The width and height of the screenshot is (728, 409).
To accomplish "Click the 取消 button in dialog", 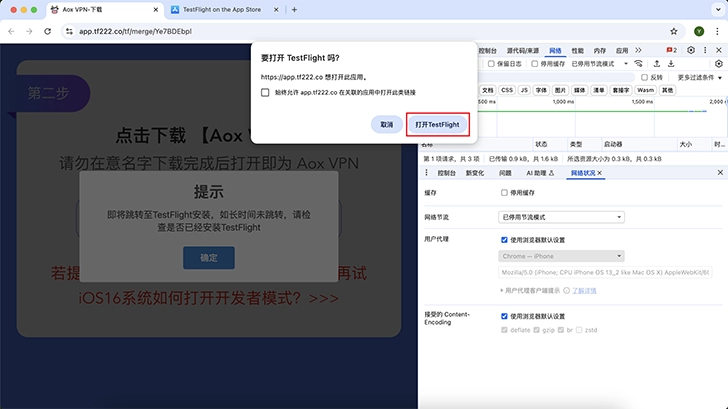I will (386, 124).
